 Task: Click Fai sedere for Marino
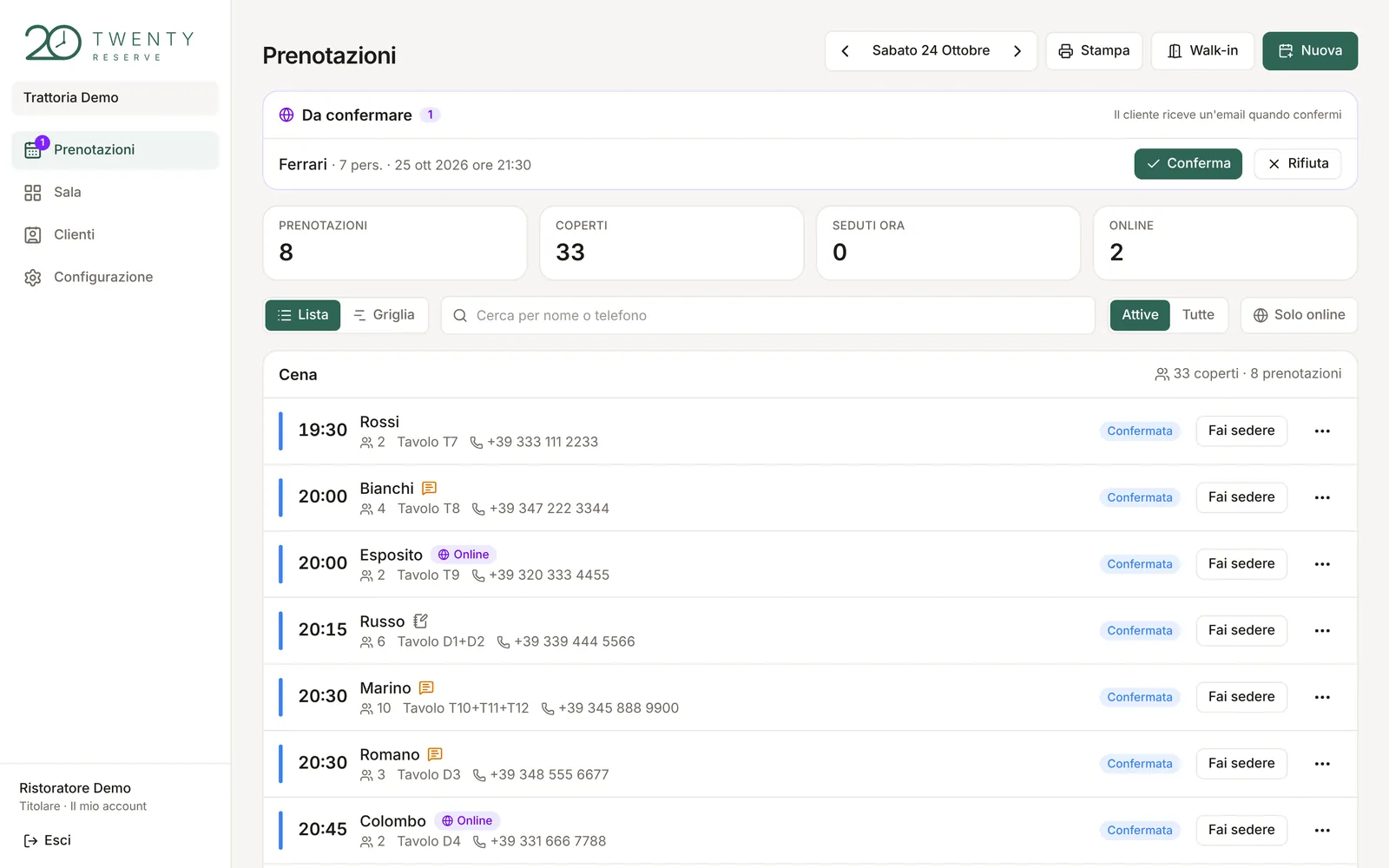(x=1241, y=698)
